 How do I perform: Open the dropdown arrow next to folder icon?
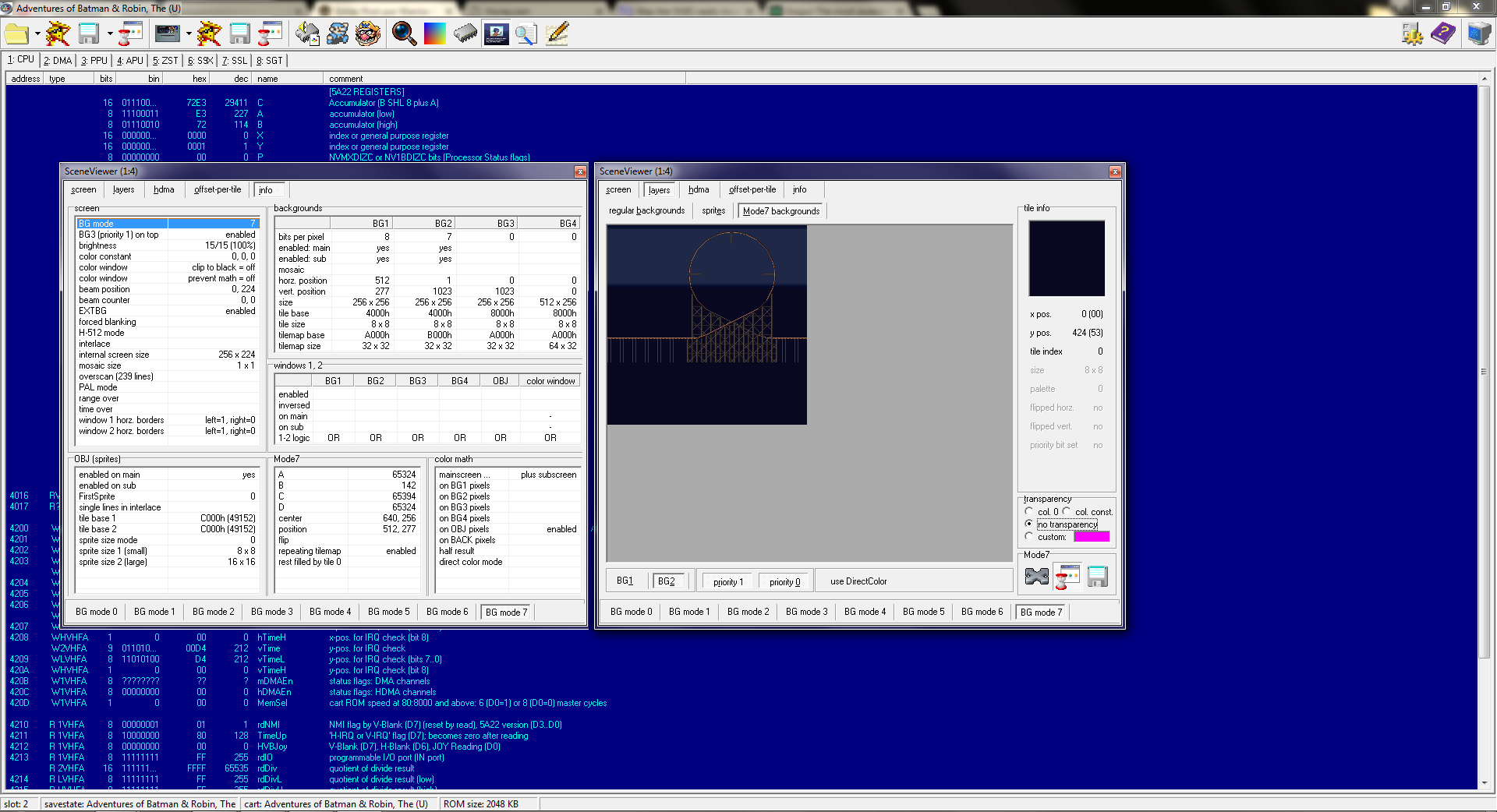pos(37,34)
